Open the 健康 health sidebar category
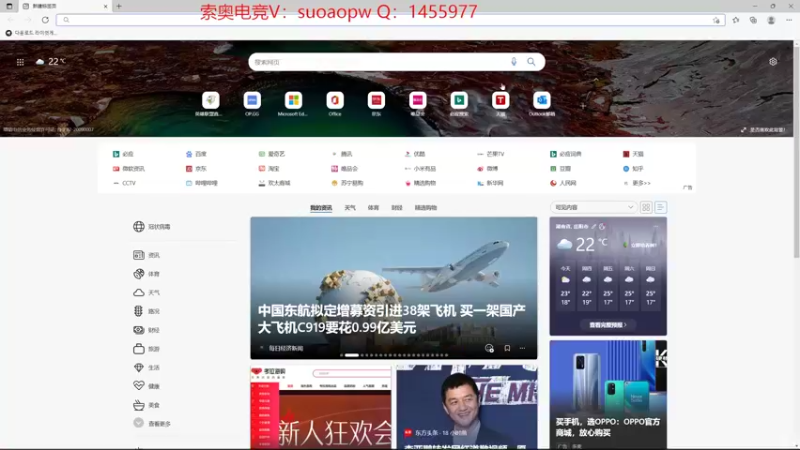Viewport: 800px width, 450px height. point(146,386)
